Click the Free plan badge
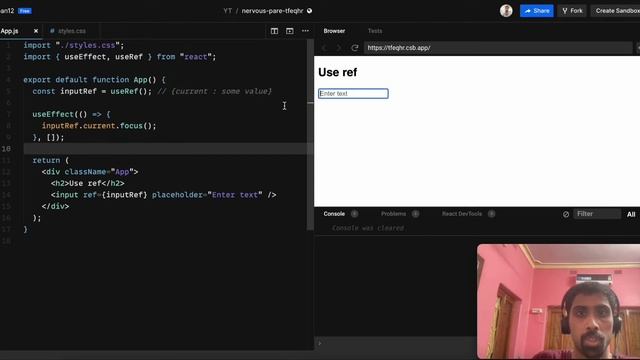 click(25, 11)
